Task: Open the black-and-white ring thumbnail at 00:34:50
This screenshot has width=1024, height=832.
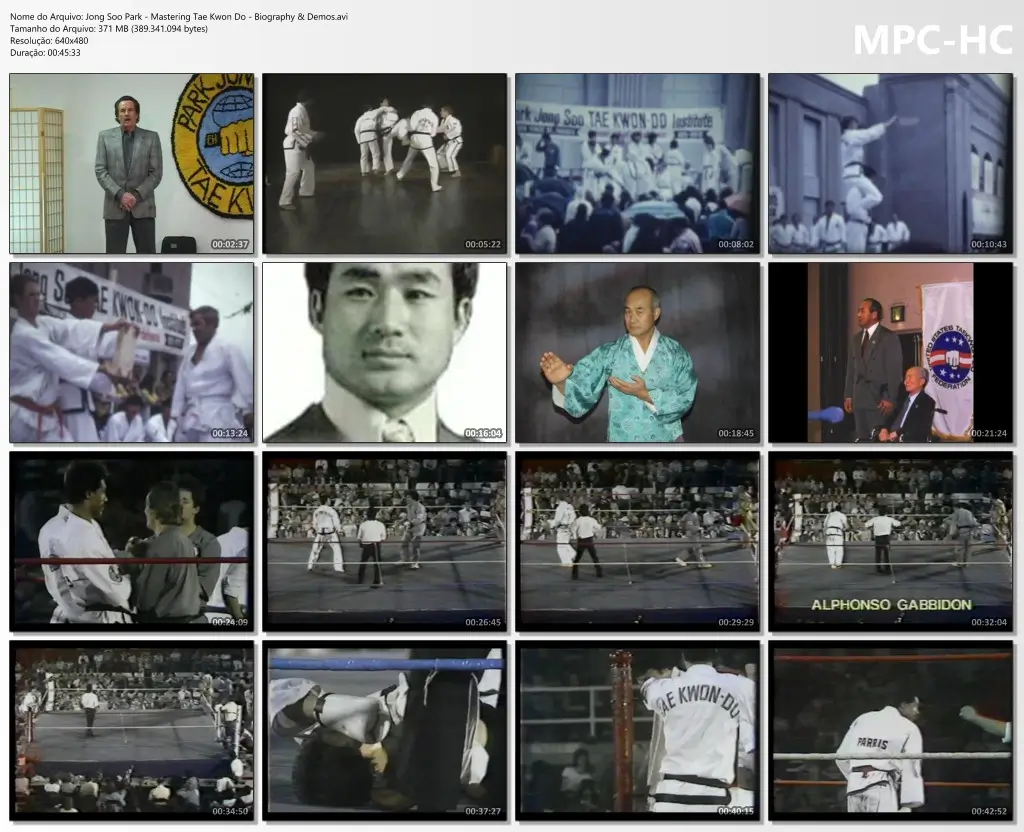Action: click(x=131, y=729)
